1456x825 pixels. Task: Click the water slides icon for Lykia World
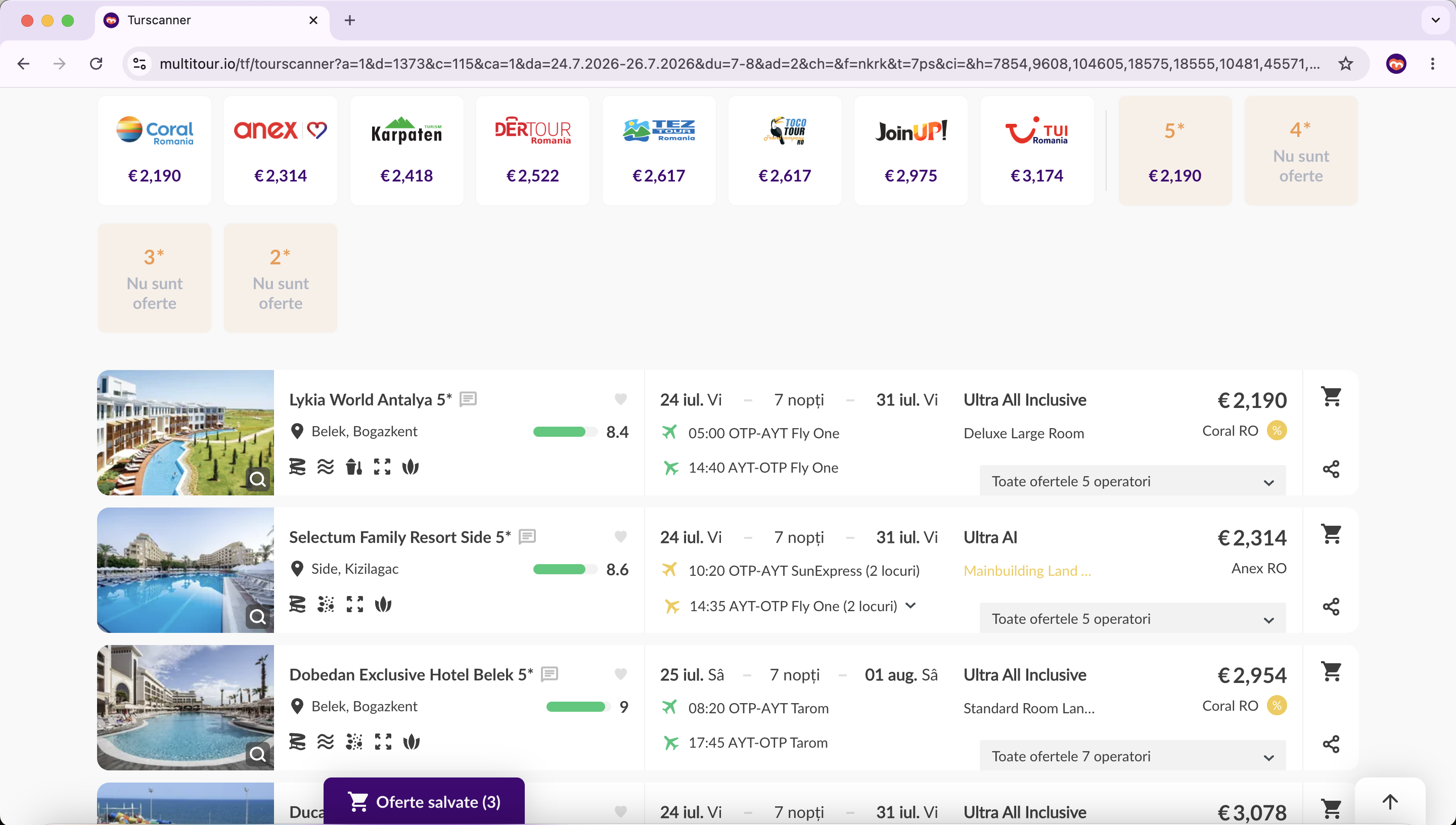coord(297,467)
